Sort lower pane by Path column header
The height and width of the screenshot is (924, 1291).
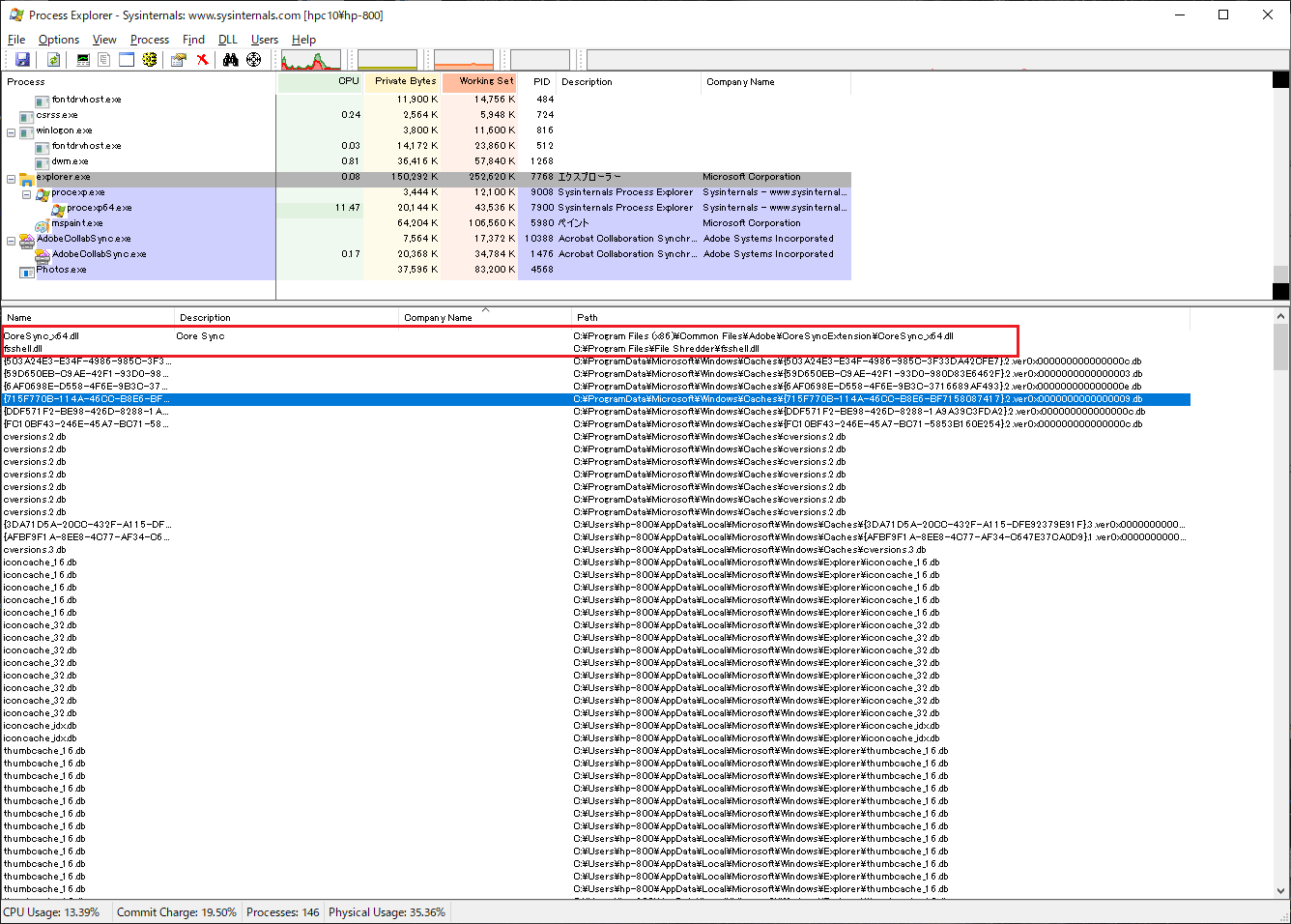879,317
